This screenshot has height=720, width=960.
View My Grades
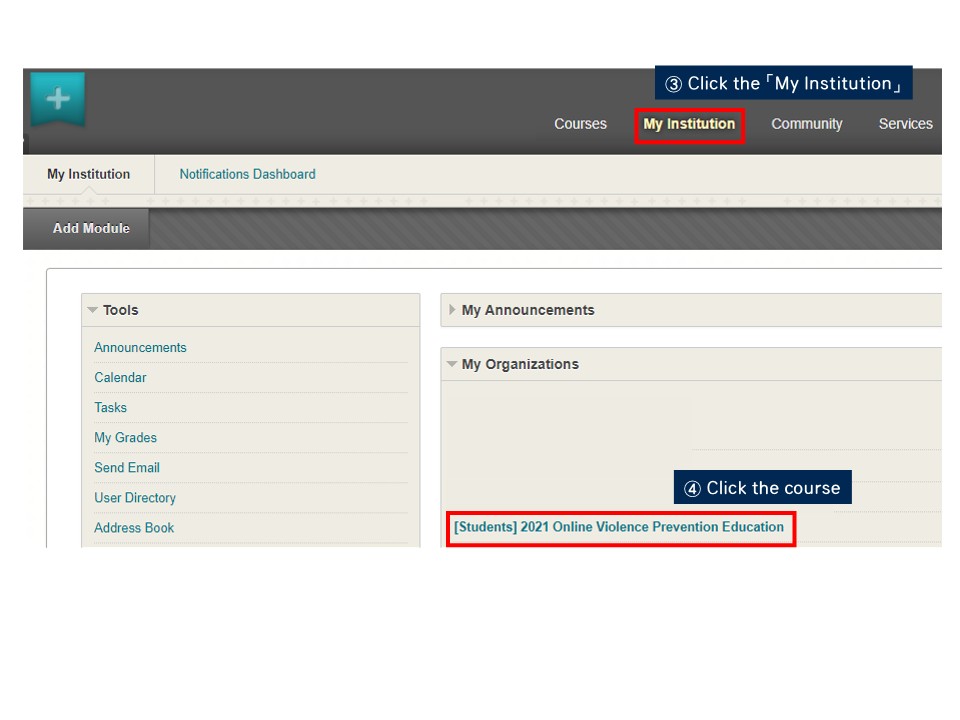pos(125,438)
